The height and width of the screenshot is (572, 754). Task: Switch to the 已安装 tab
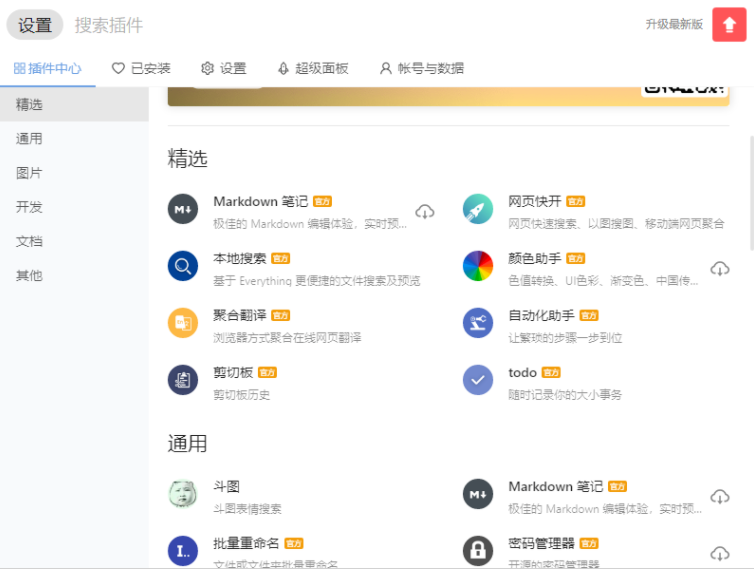[141, 69]
